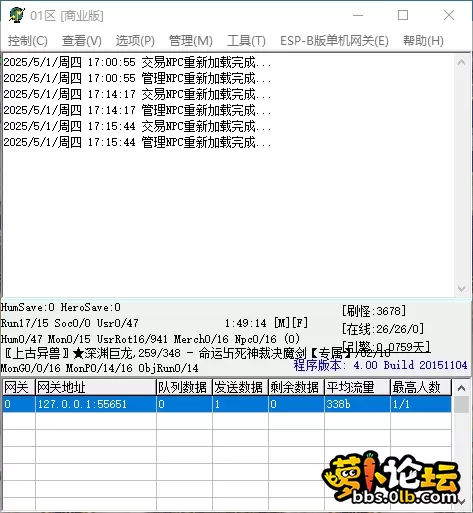
Task: Click the 平均流量 column header
Action: 357,388
